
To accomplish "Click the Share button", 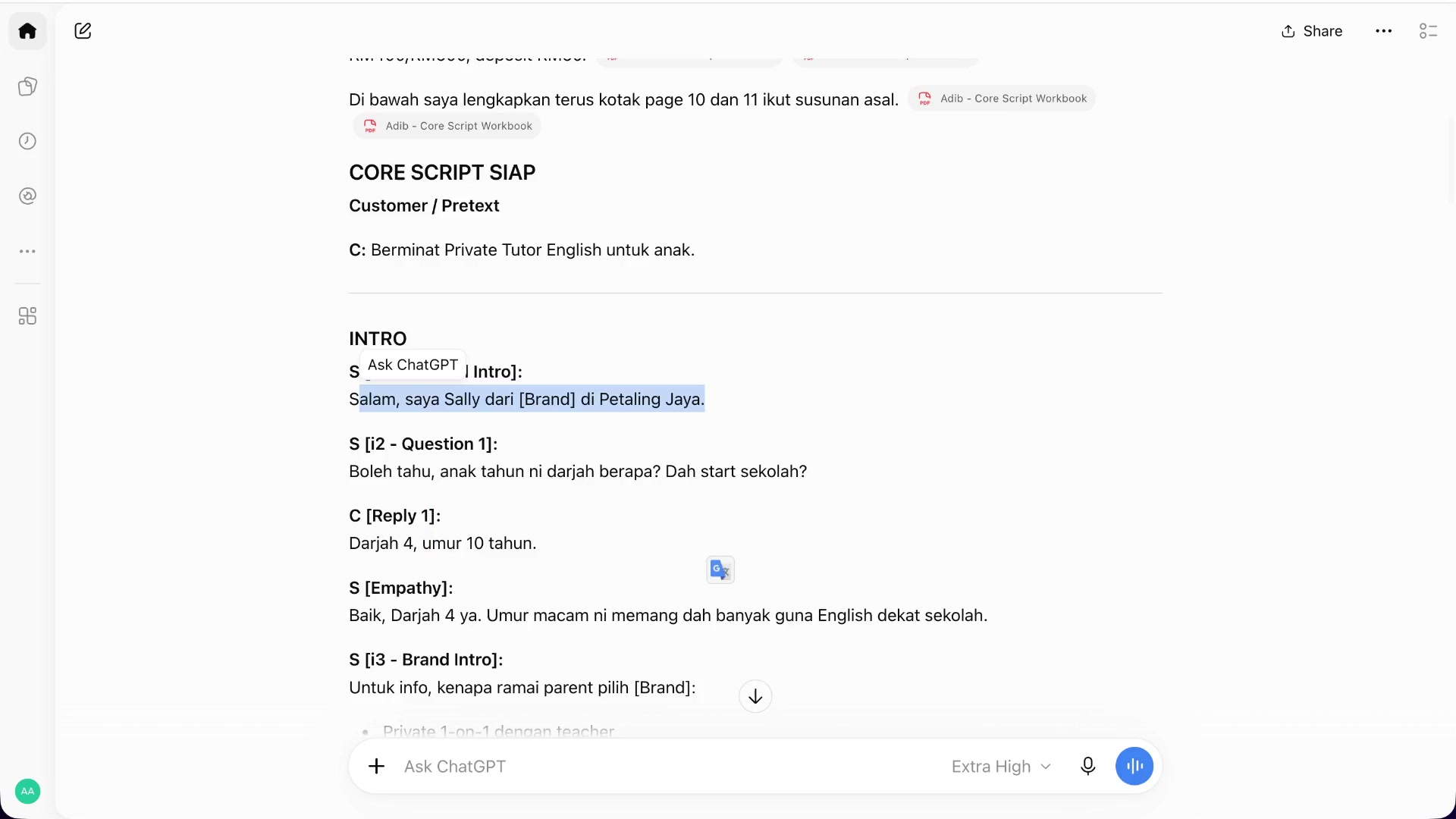I will click(x=1312, y=31).
